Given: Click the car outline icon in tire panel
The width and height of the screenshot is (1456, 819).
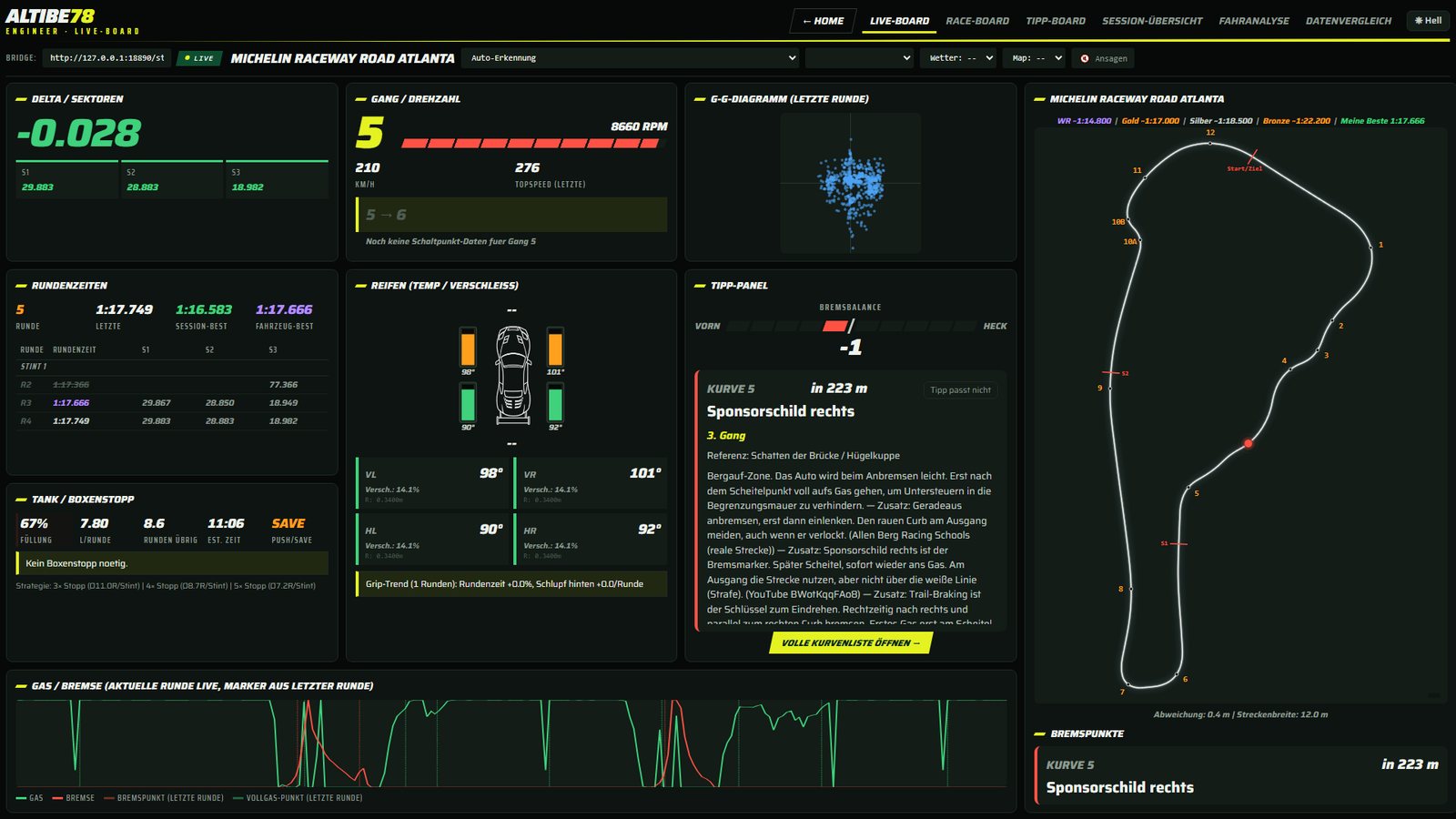Looking at the screenshot, I should (x=512, y=375).
